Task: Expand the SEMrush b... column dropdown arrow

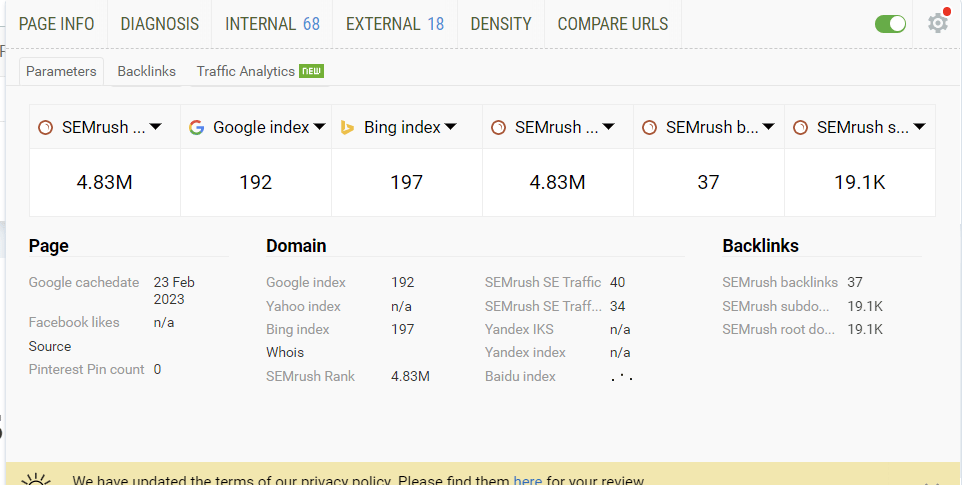Action: [x=768, y=127]
